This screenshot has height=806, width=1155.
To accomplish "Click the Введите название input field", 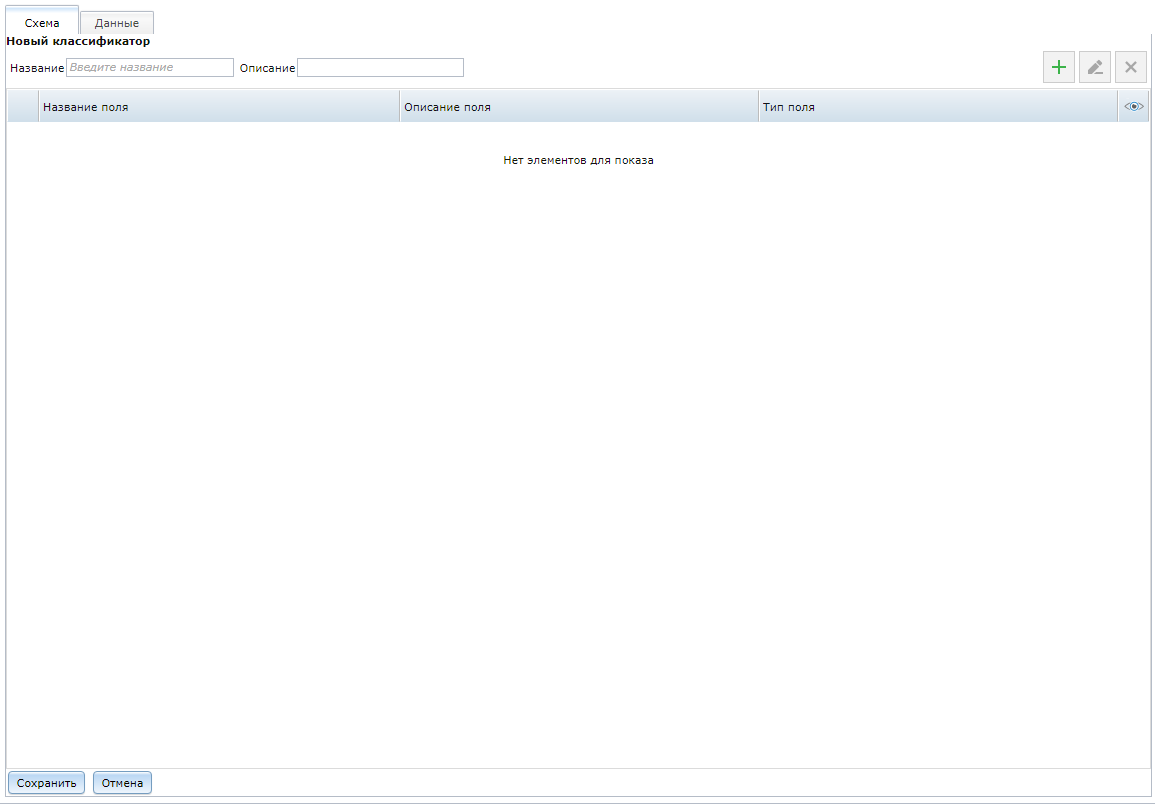I will [x=150, y=67].
